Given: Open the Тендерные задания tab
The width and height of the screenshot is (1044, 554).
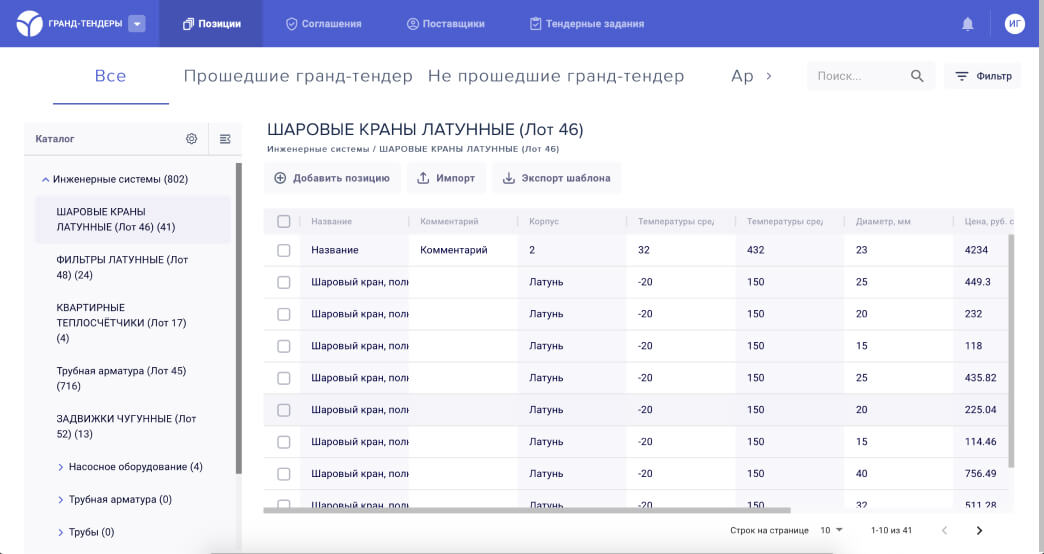Looking at the screenshot, I should [x=587, y=23].
